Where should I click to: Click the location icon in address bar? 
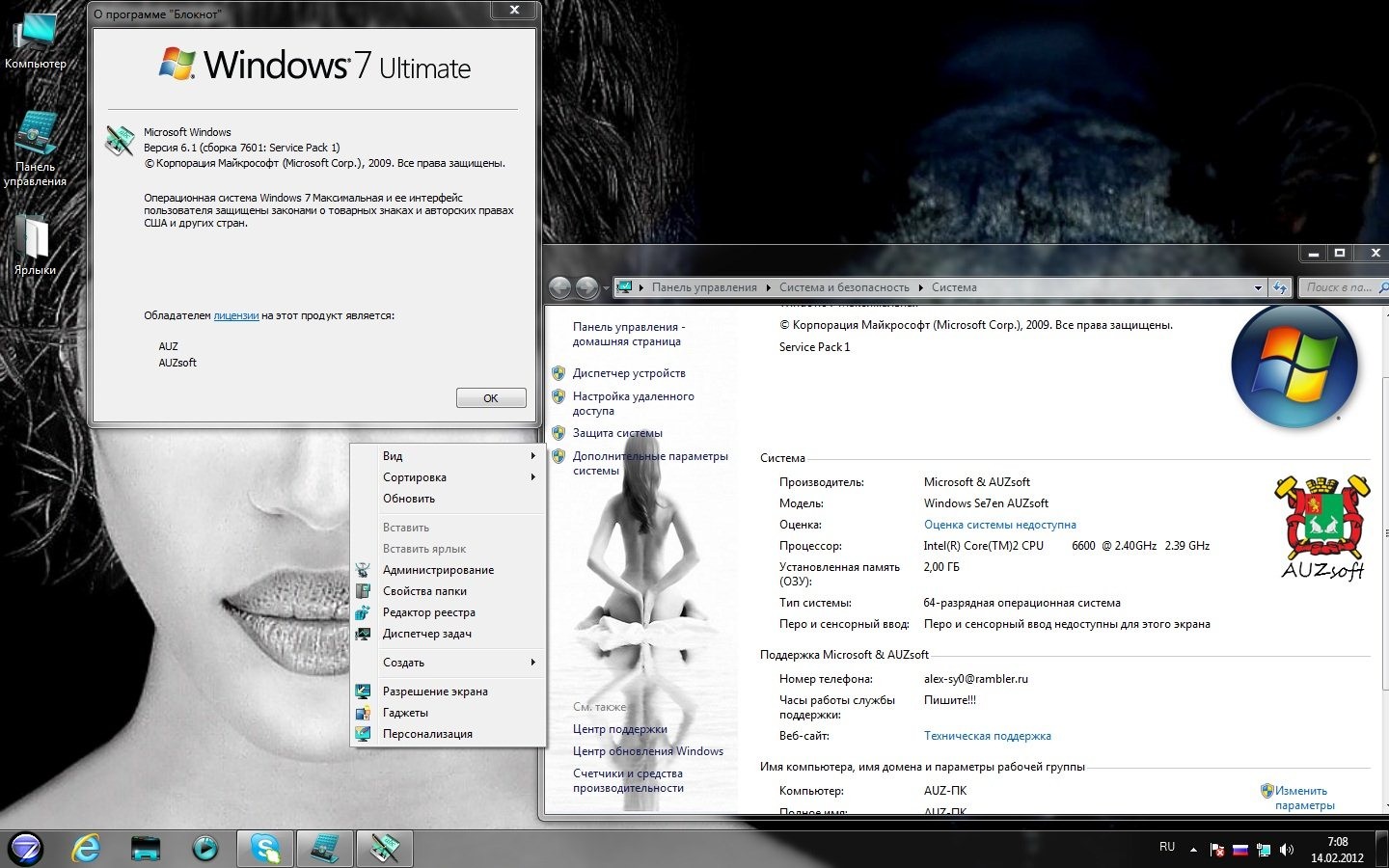click(x=624, y=287)
